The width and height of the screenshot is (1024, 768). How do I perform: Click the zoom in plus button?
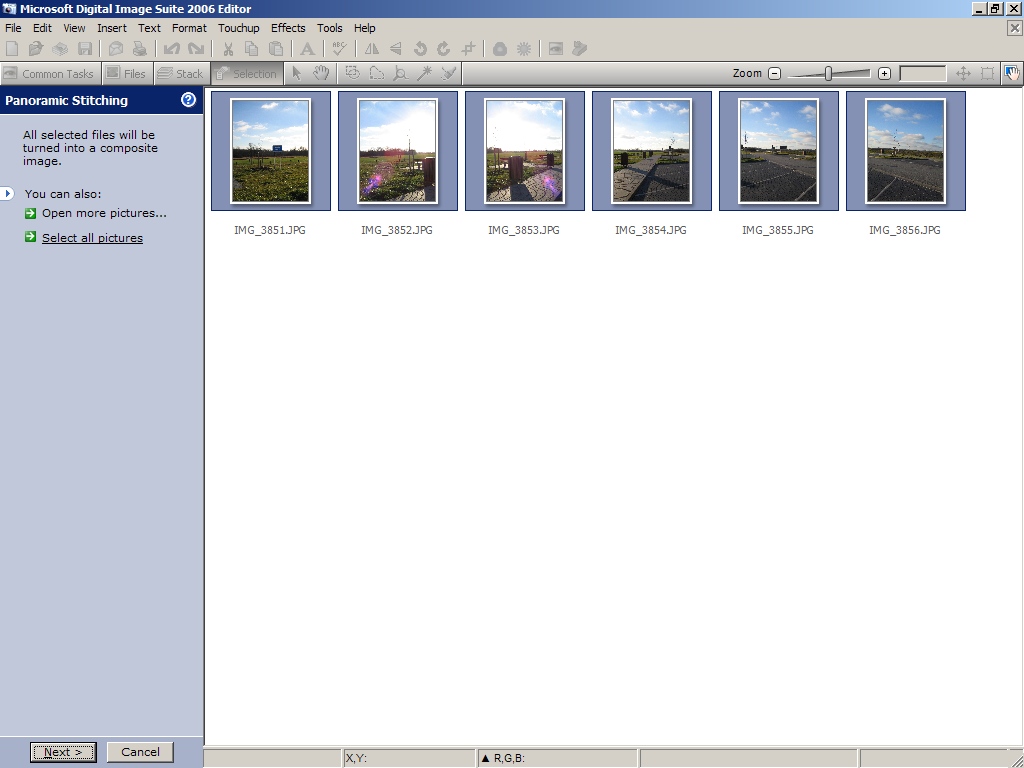click(x=884, y=73)
